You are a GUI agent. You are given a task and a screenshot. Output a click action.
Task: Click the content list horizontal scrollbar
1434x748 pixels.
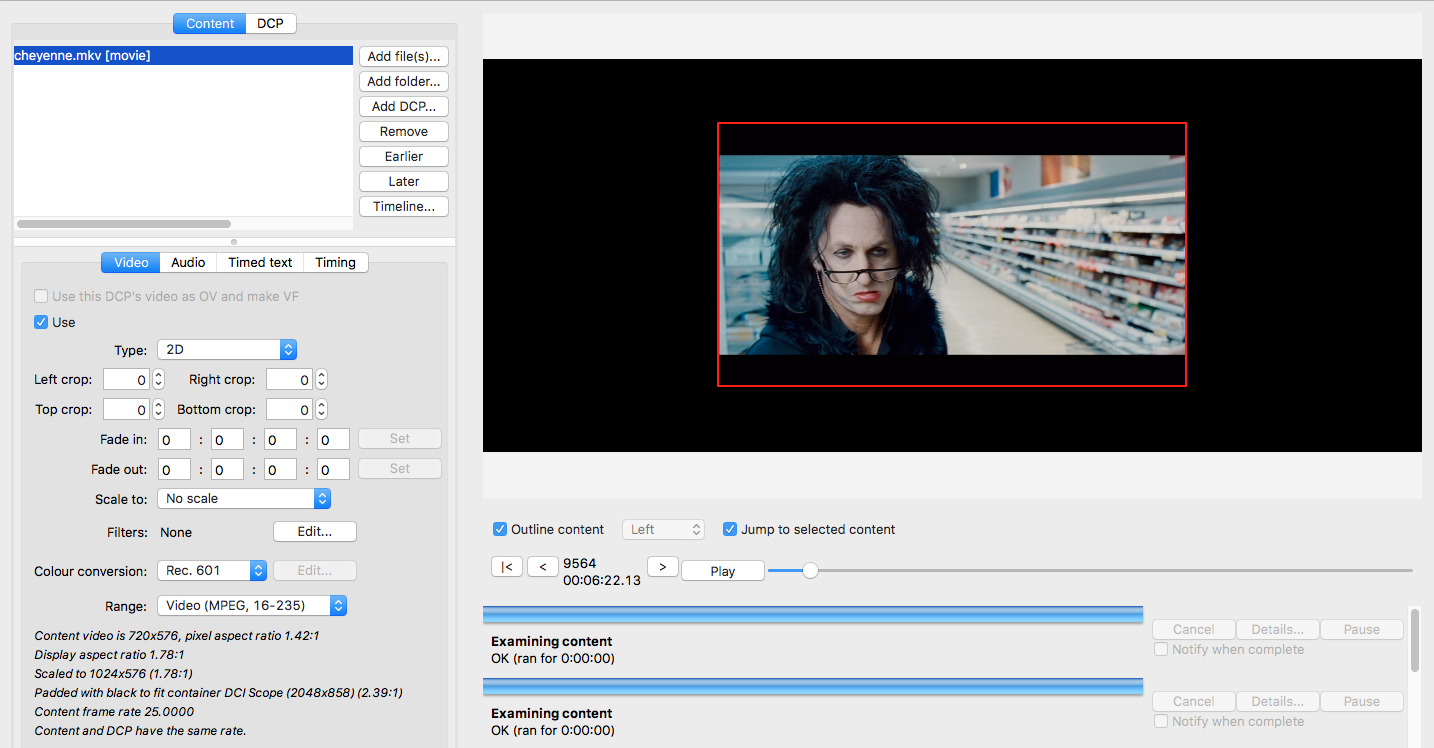[124, 224]
